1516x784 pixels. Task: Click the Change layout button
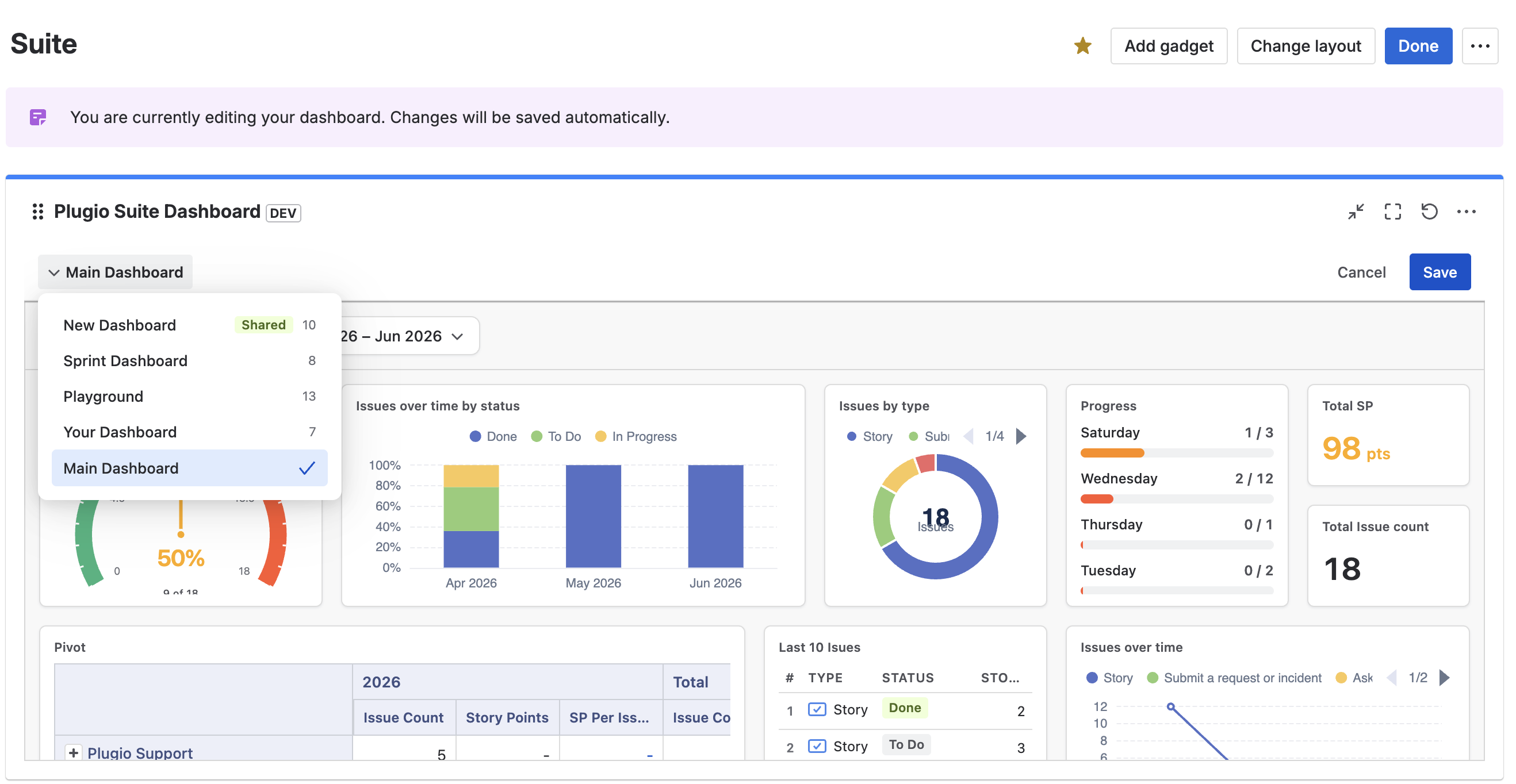[1306, 46]
